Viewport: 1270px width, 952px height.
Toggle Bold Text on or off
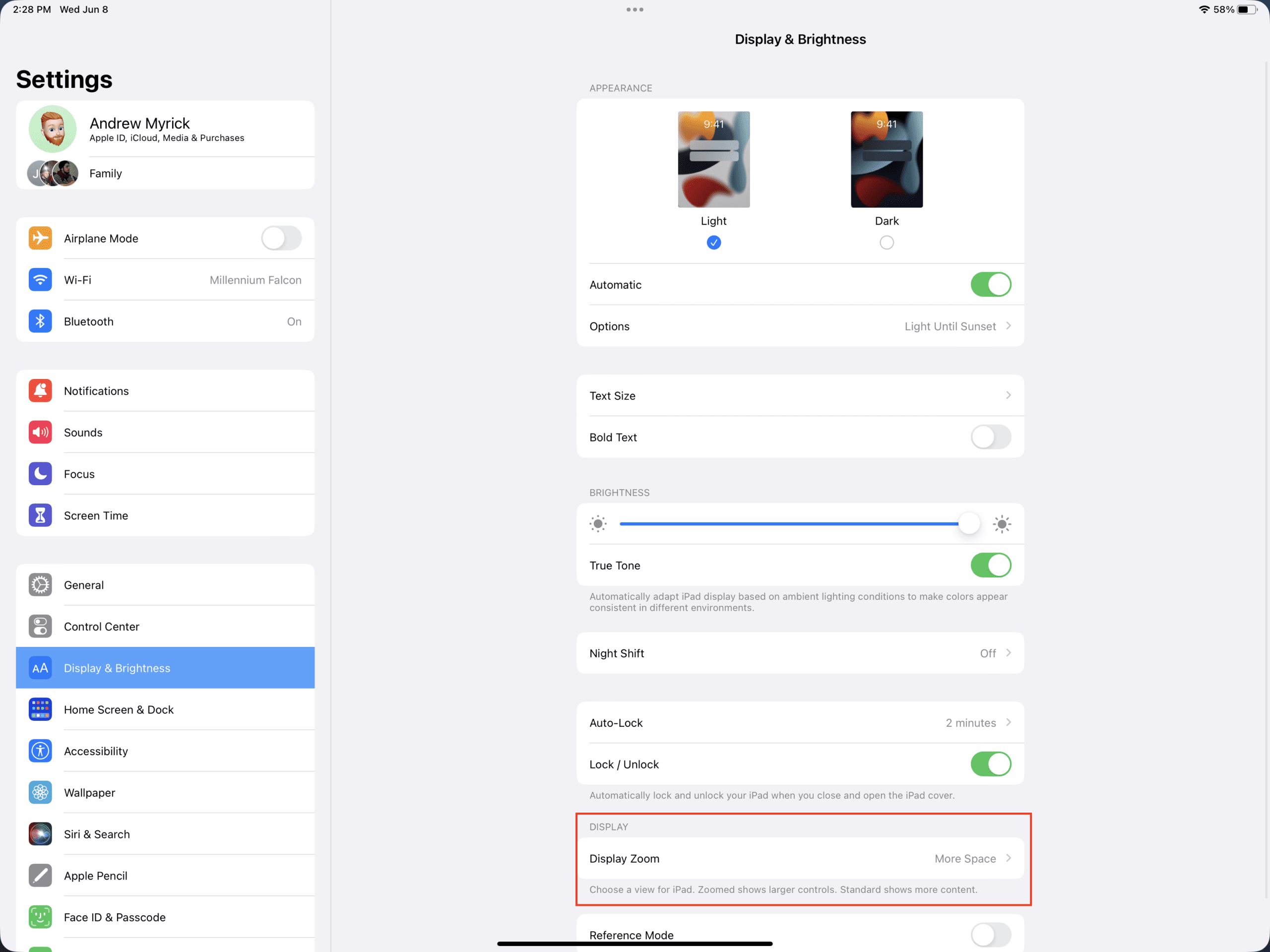pos(991,437)
